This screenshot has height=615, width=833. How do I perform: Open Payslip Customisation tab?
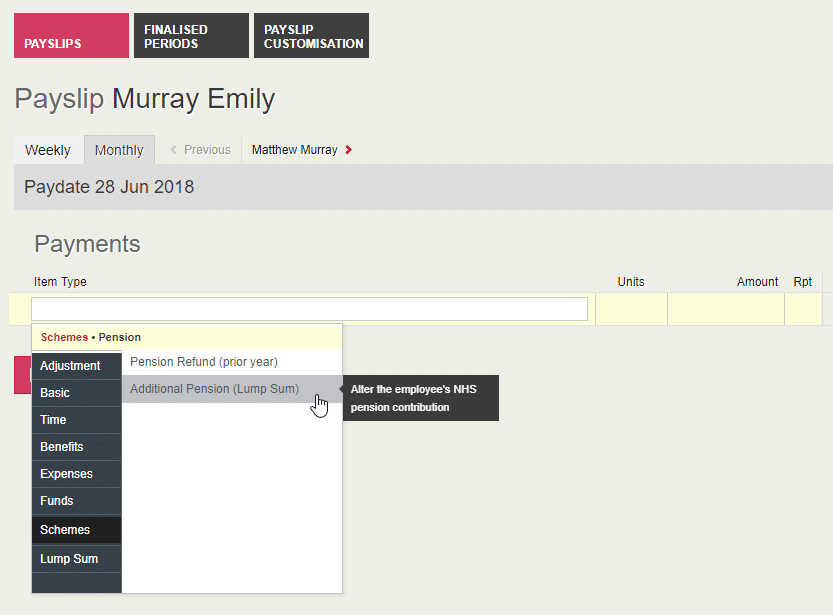point(311,36)
